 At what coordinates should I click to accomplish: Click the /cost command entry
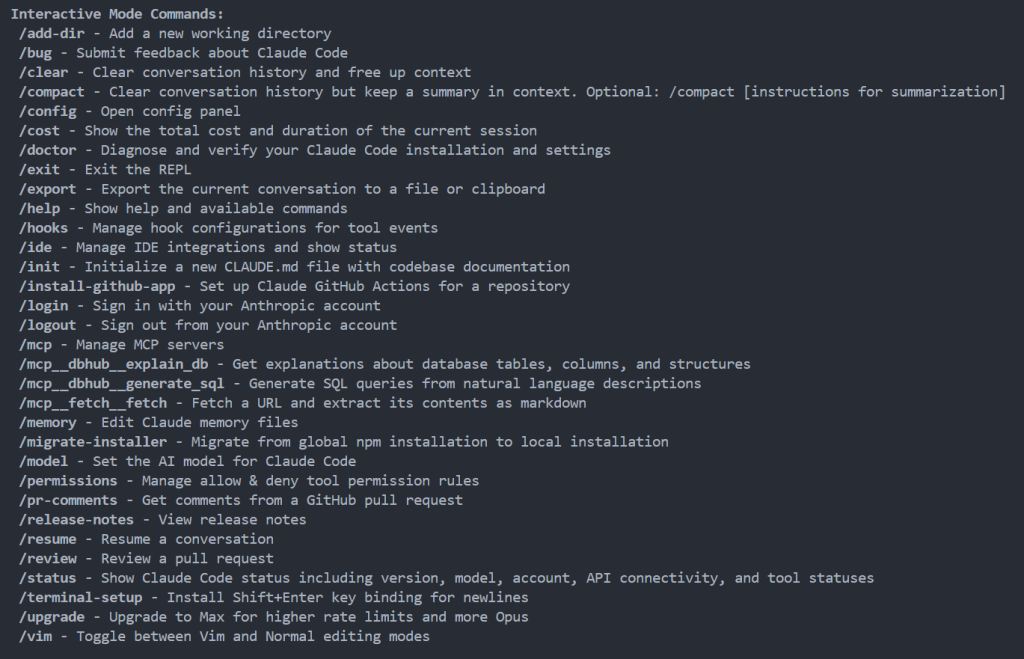pos(39,131)
